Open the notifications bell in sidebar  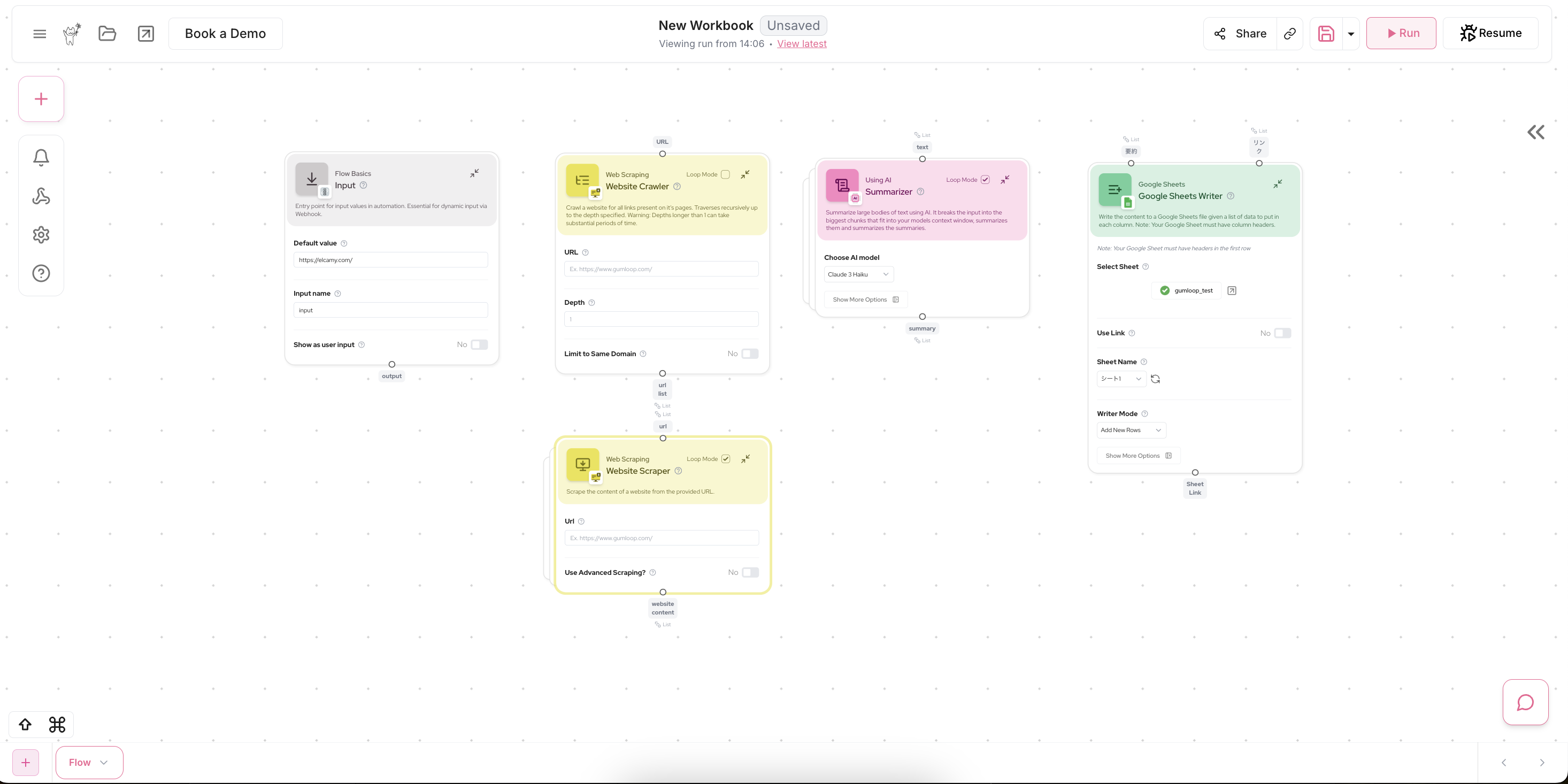pyautogui.click(x=41, y=158)
